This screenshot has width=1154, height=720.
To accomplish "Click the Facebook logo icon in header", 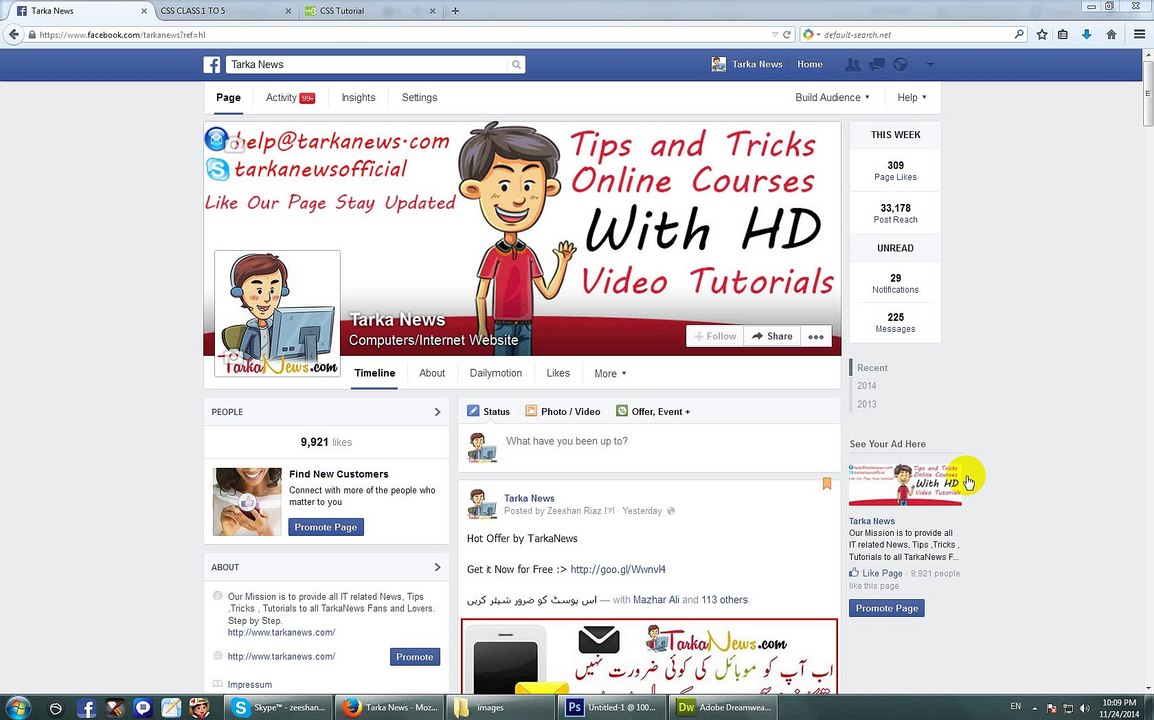I will click(212, 65).
